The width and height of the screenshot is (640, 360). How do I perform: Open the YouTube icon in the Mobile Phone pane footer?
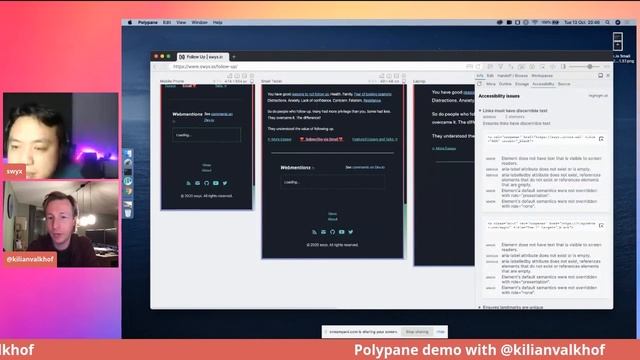pyautogui.click(x=216, y=183)
